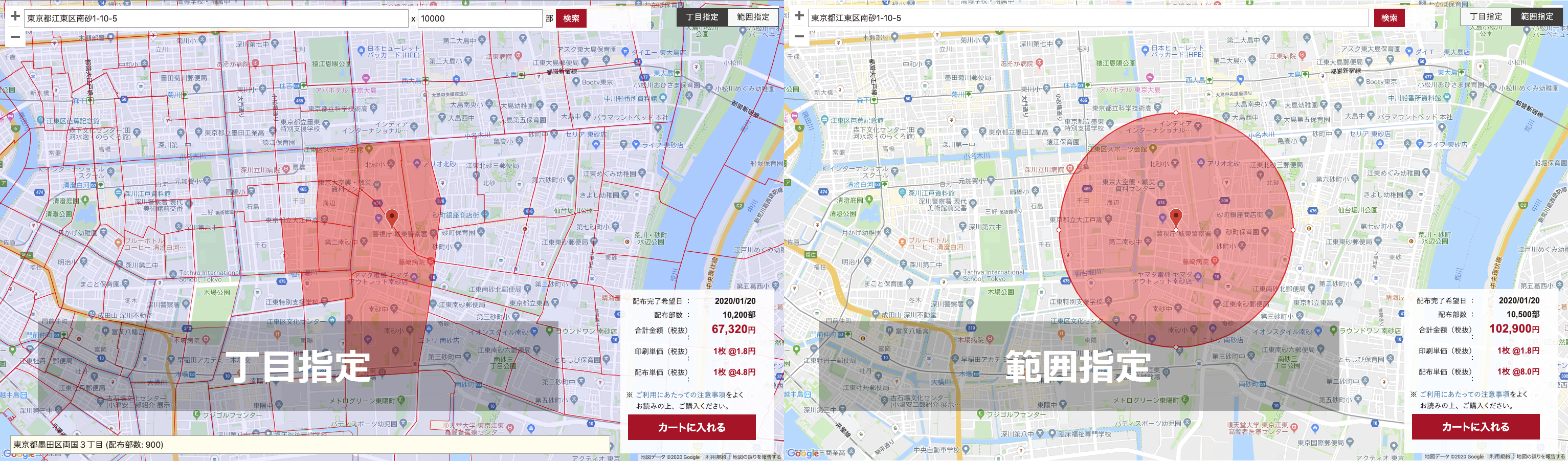Open ご利用にあたっての注意事項 link under 102,900円
The height and width of the screenshot is (461, 1568).
pos(1465,394)
